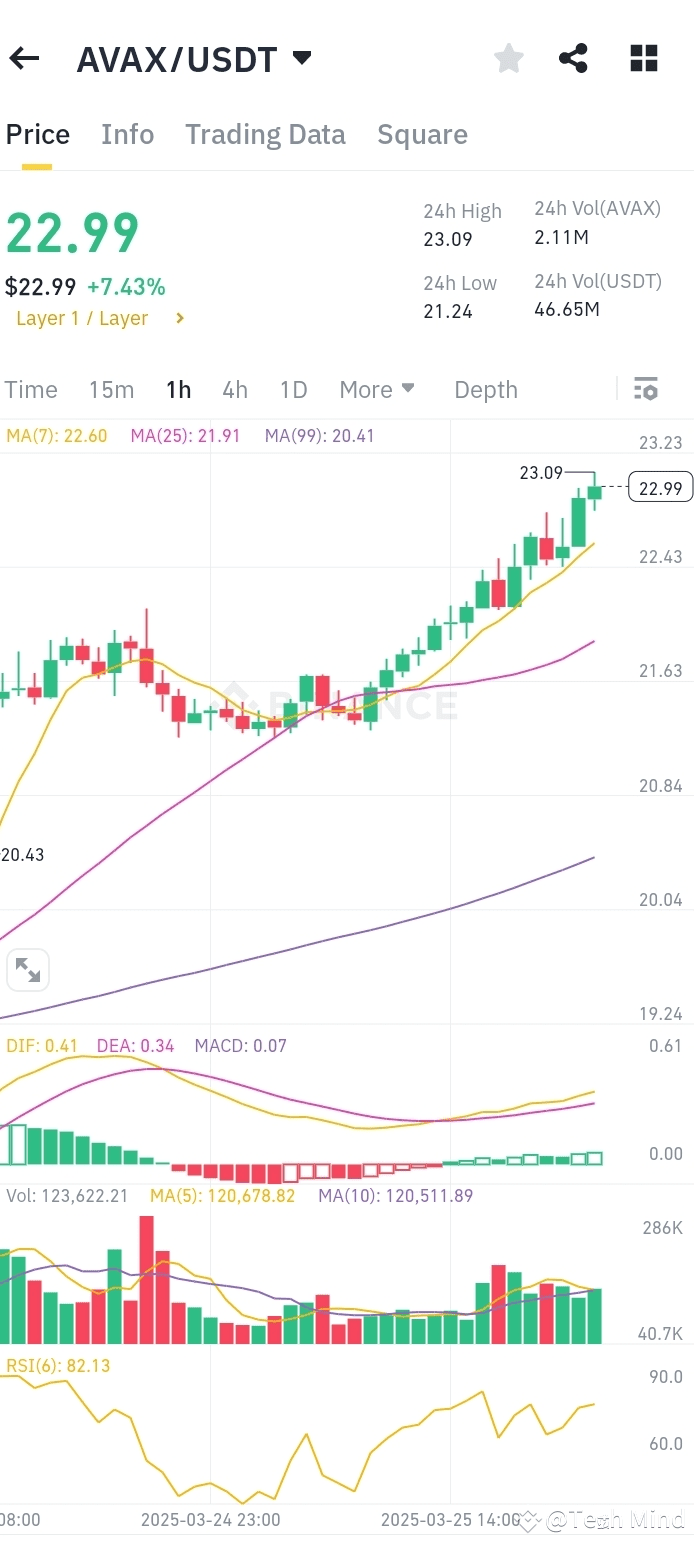Tap the RSI(6): 82.13 label
The image size is (694, 1542).
pos(58,1365)
